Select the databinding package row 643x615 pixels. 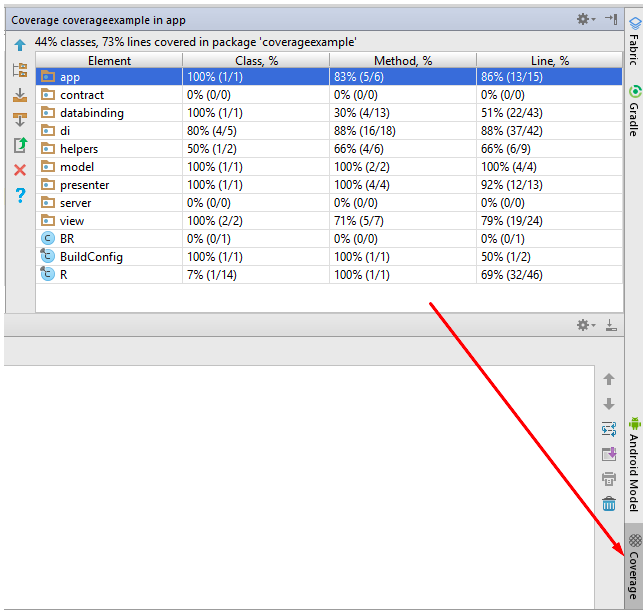pyautogui.click(x=329, y=113)
